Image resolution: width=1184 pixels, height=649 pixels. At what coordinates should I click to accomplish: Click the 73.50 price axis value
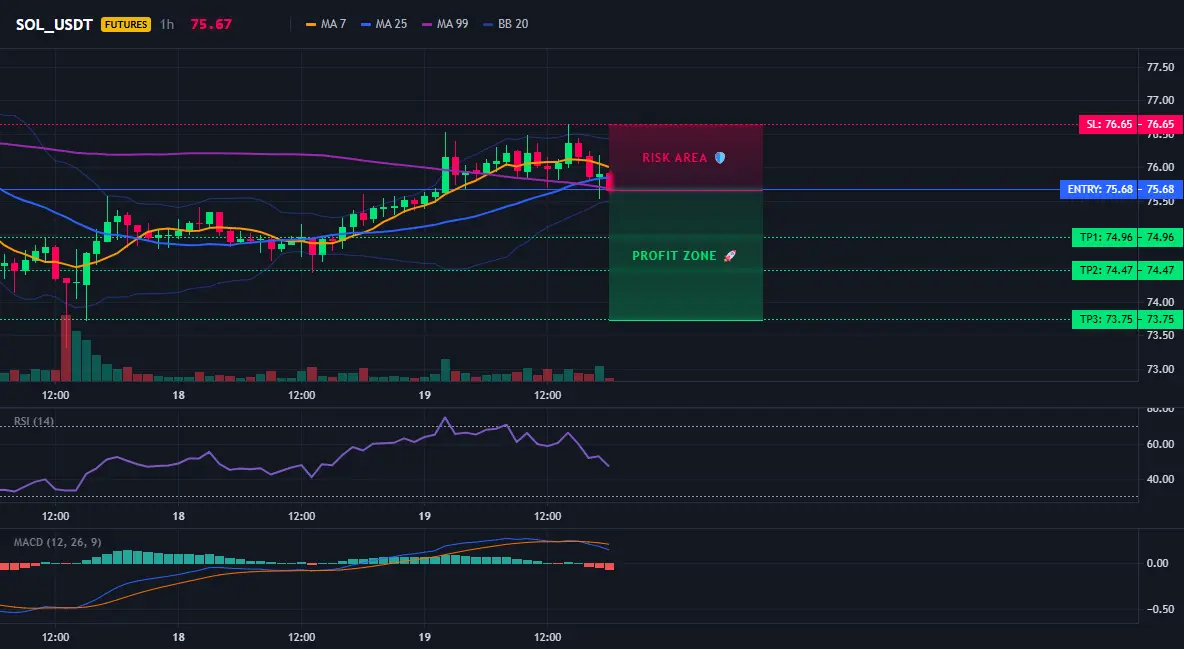(x=1160, y=335)
